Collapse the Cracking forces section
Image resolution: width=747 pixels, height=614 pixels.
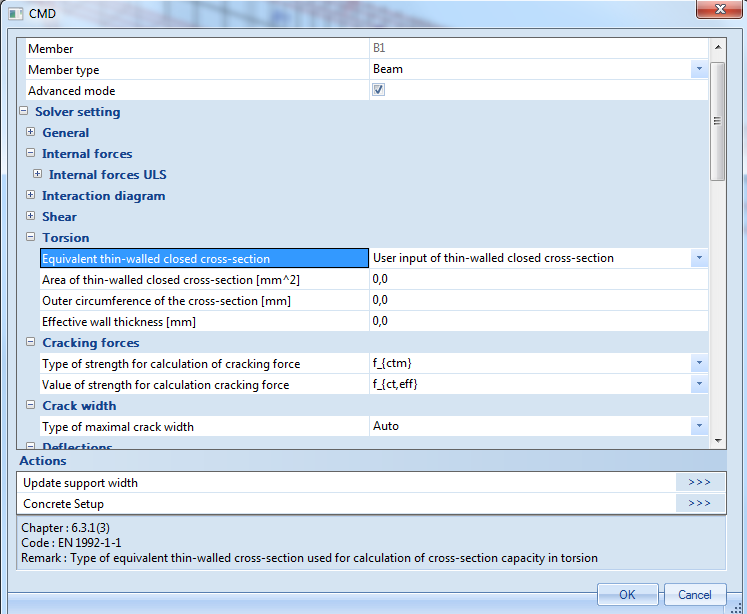click(30, 342)
